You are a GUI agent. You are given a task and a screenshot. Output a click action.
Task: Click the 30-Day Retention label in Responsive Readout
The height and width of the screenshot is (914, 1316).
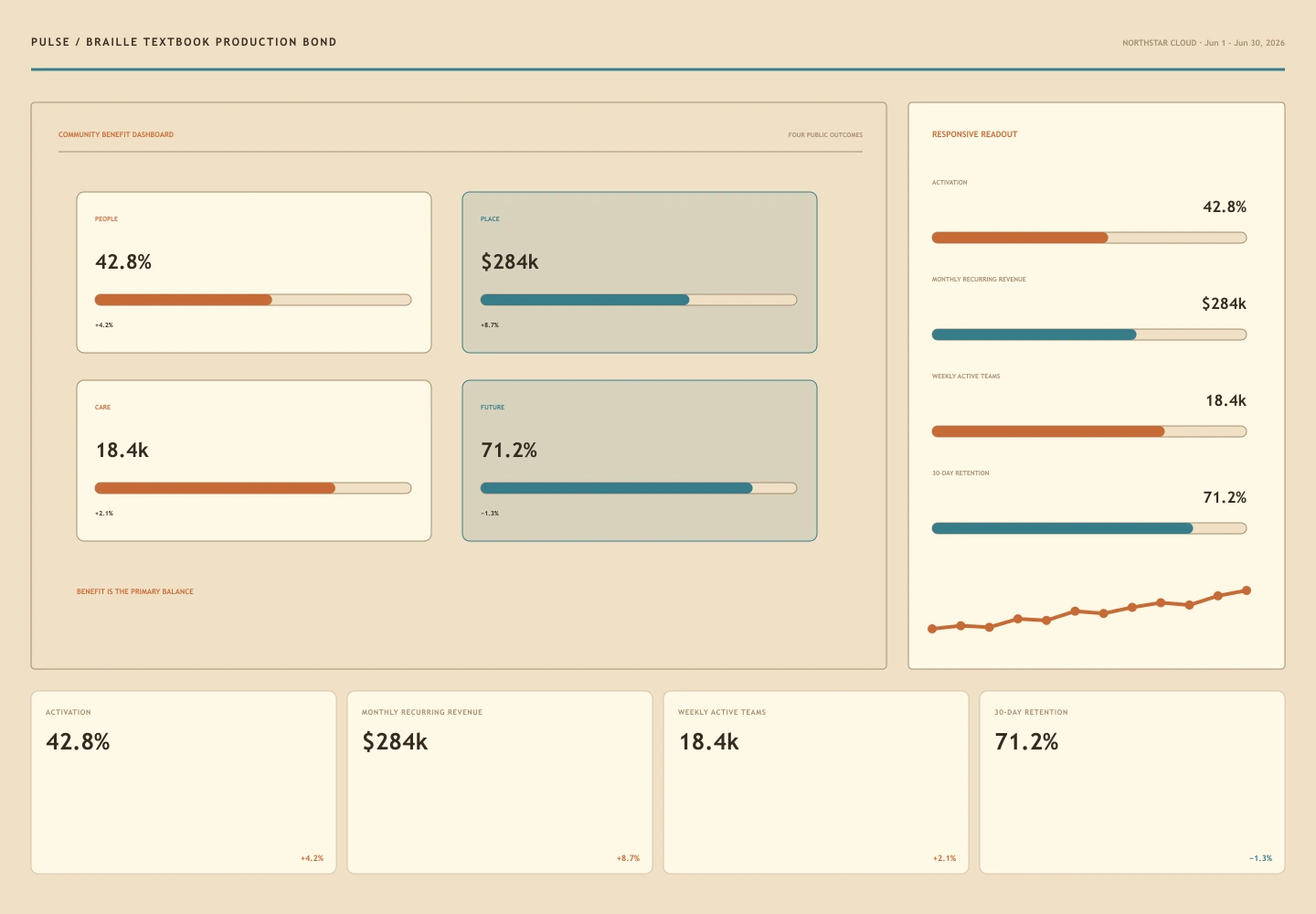(960, 473)
